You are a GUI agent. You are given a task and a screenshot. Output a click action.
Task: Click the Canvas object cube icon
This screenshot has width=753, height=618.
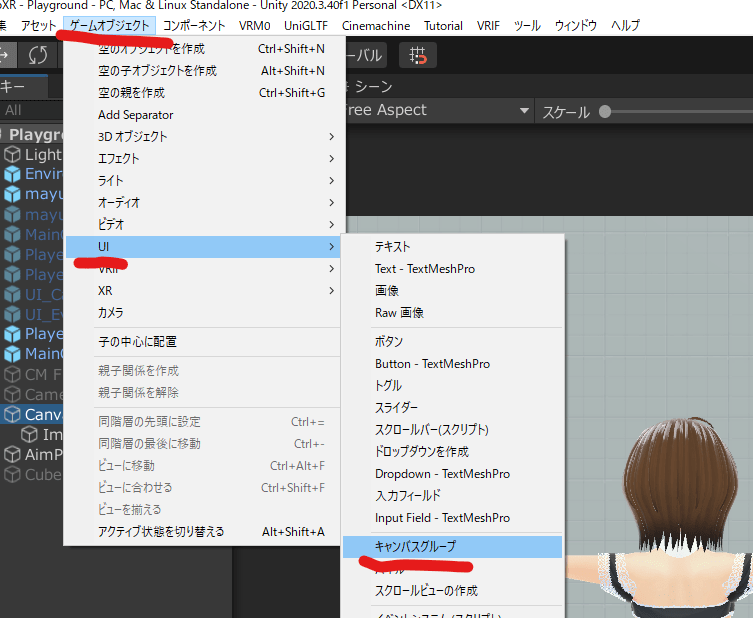tap(12, 414)
